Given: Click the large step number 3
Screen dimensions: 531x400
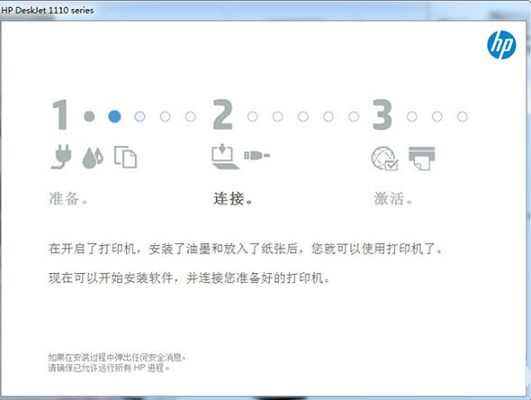Looking at the screenshot, I should 382,114.
